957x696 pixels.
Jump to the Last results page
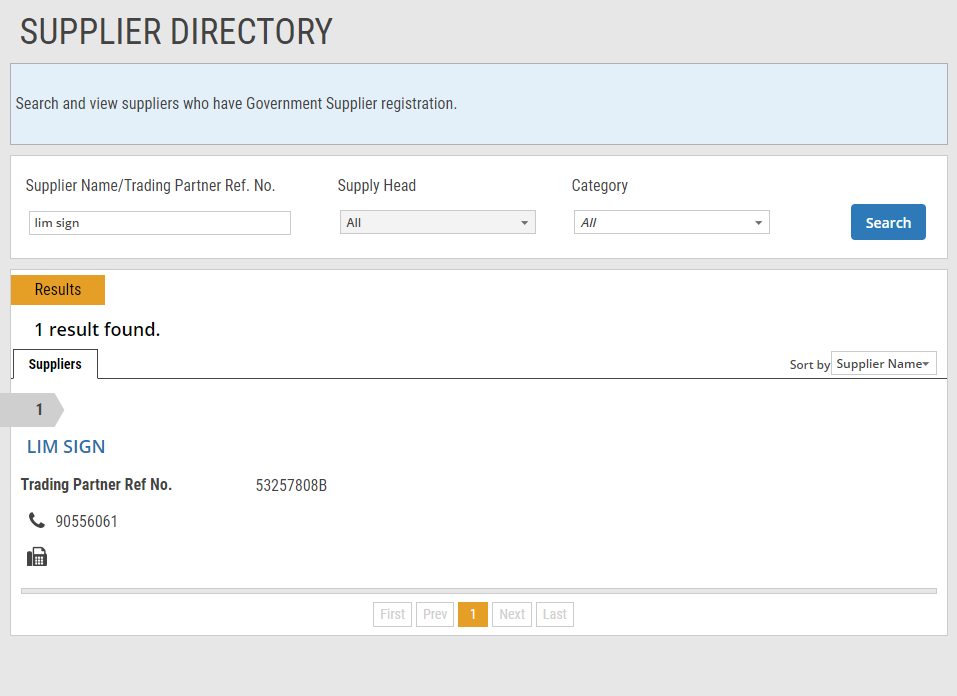[555, 614]
